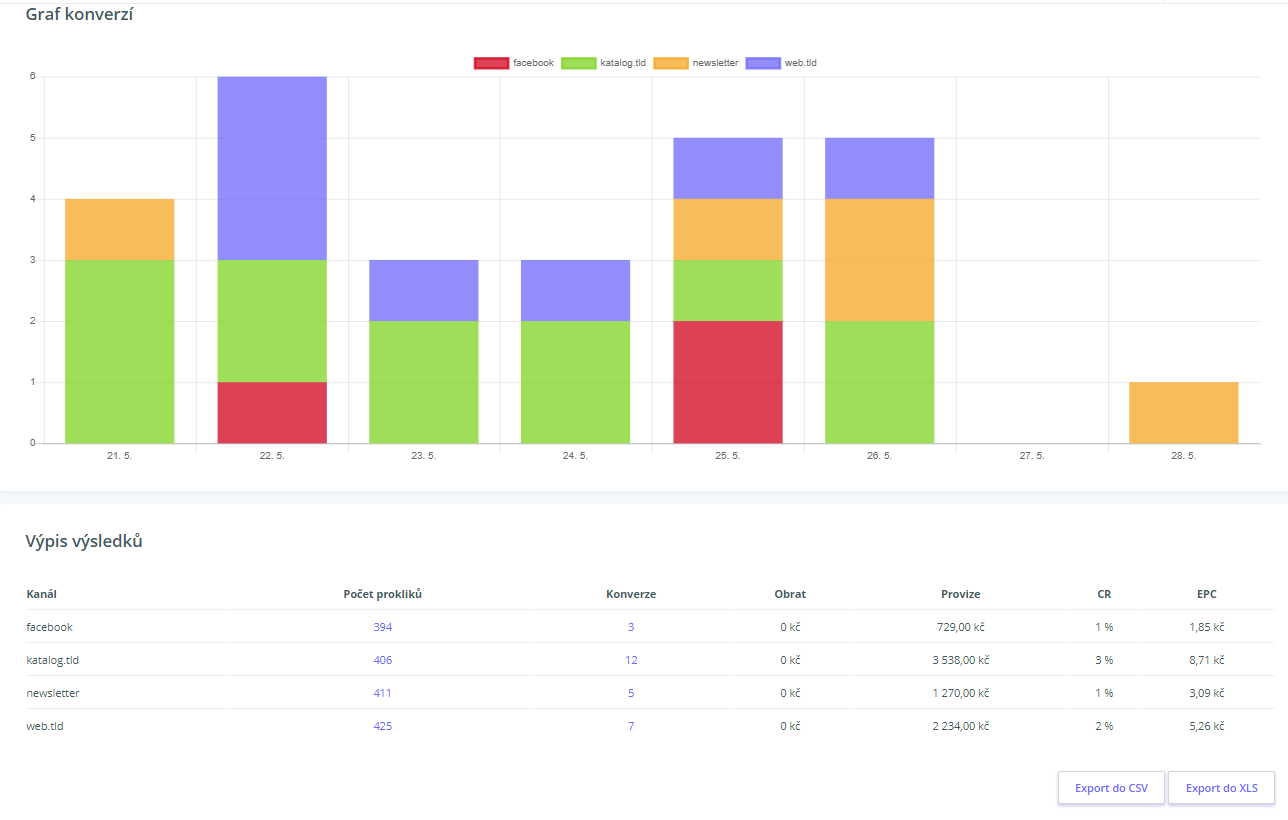
Task: Click red facebook bar segment on 22. 5.
Action: pos(272,412)
